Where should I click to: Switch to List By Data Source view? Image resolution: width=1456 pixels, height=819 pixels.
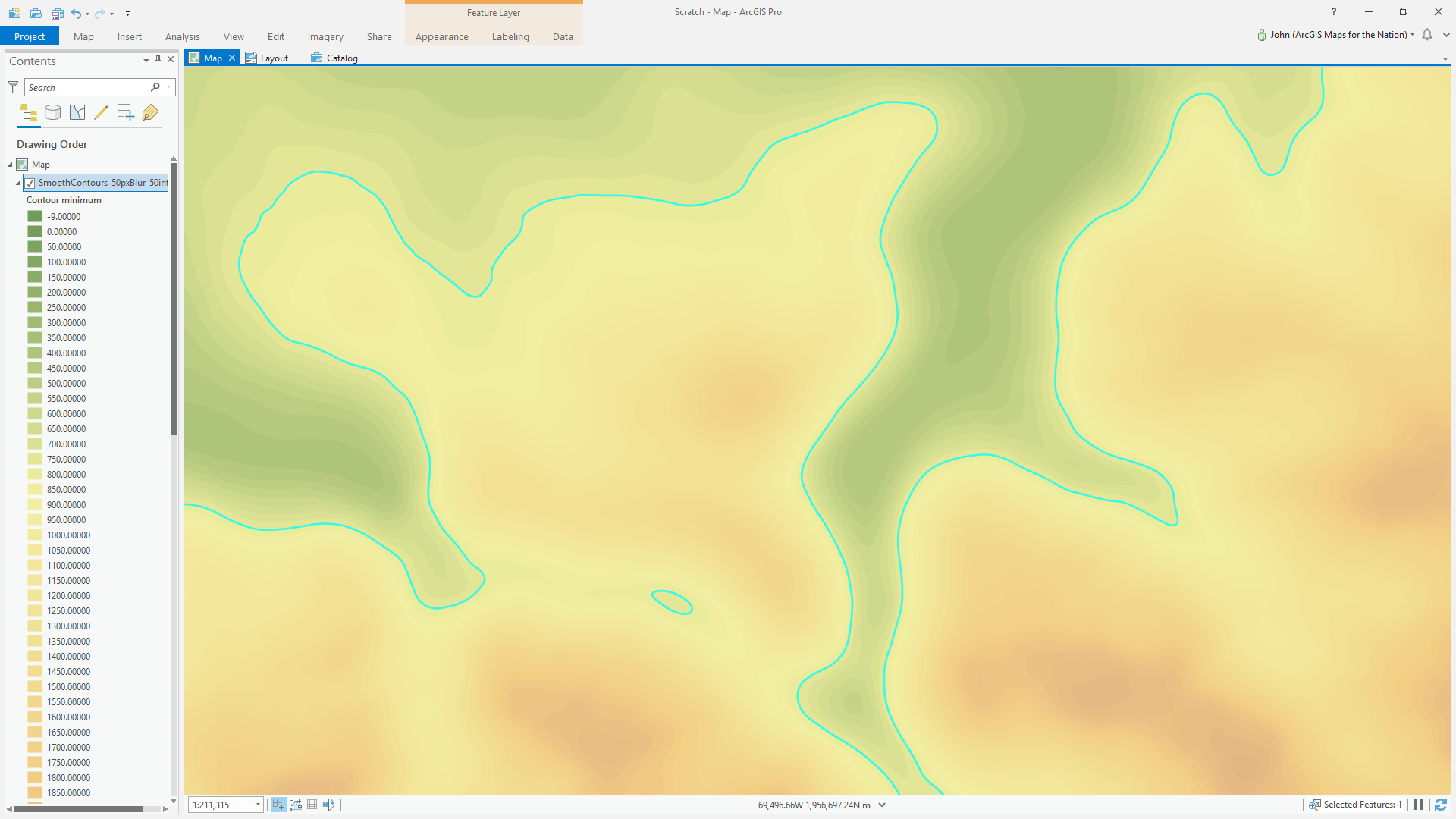52,113
